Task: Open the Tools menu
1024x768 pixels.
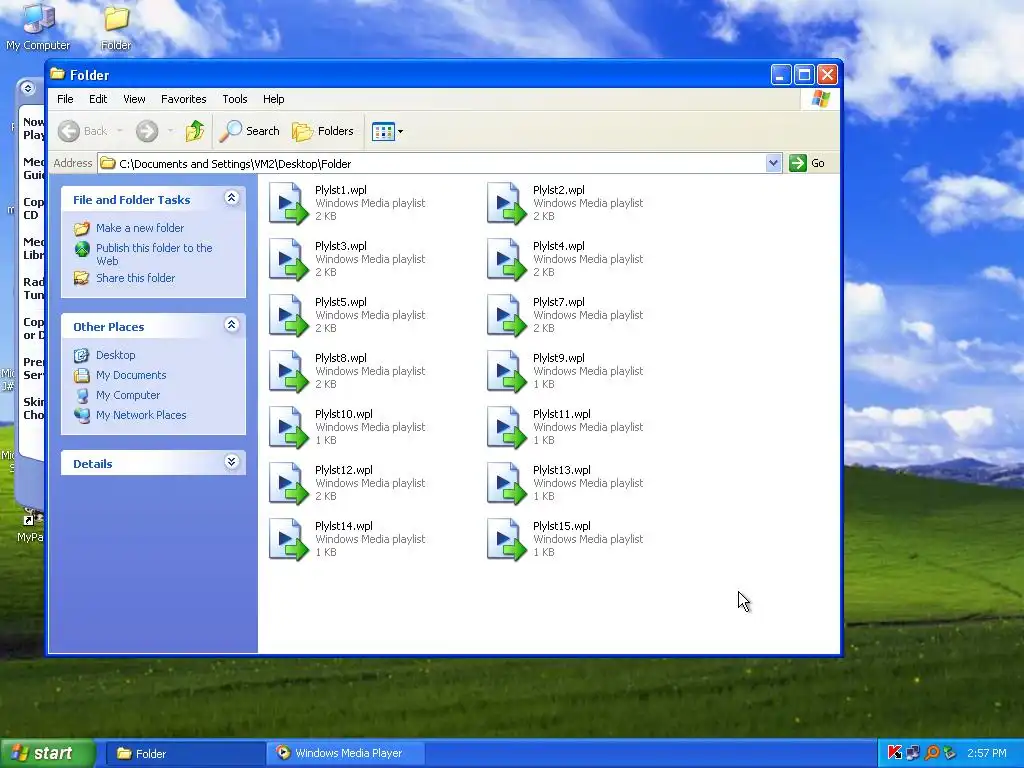Action: click(x=234, y=99)
